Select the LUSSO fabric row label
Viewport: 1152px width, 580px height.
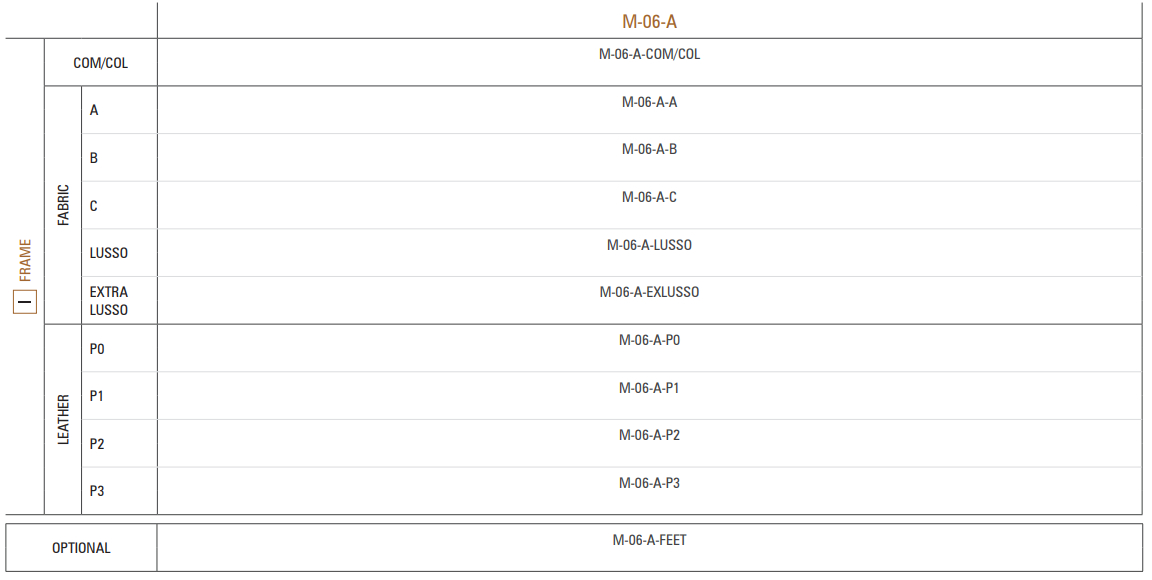109,253
